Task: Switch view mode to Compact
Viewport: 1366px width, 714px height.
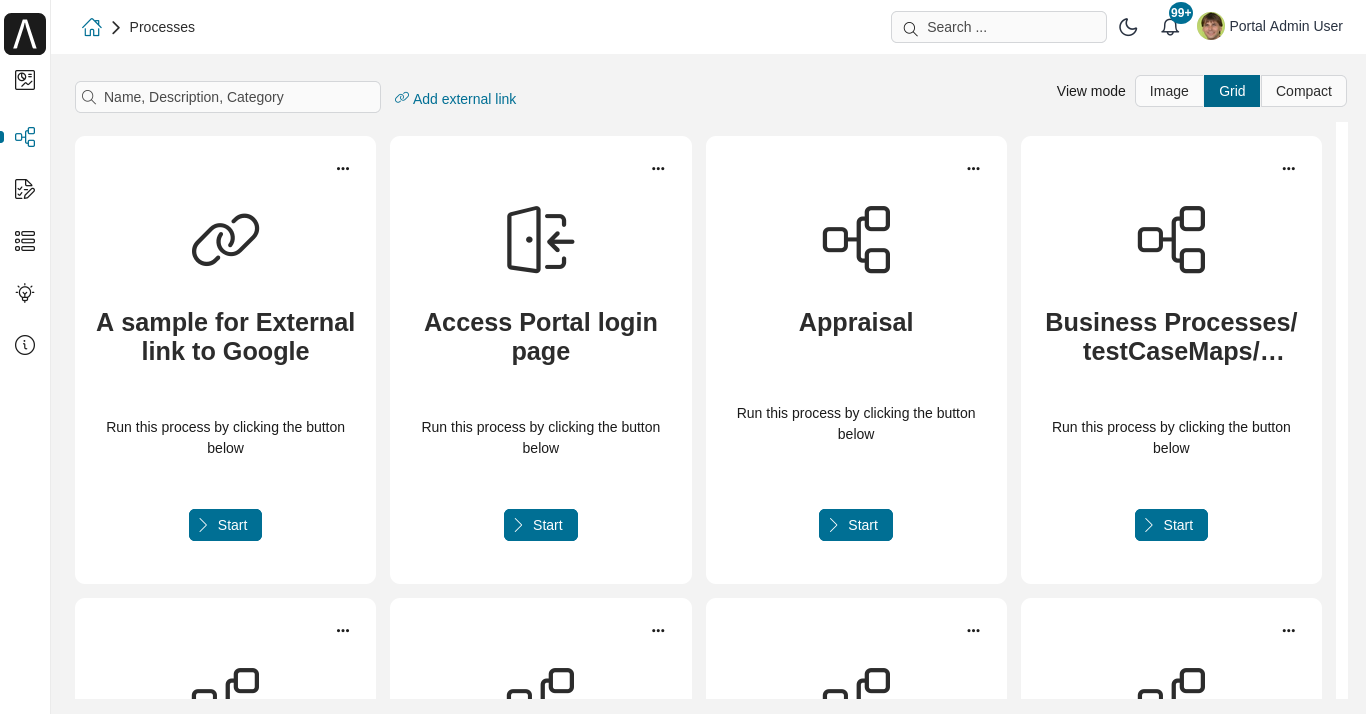Action: tap(1303, 90)
